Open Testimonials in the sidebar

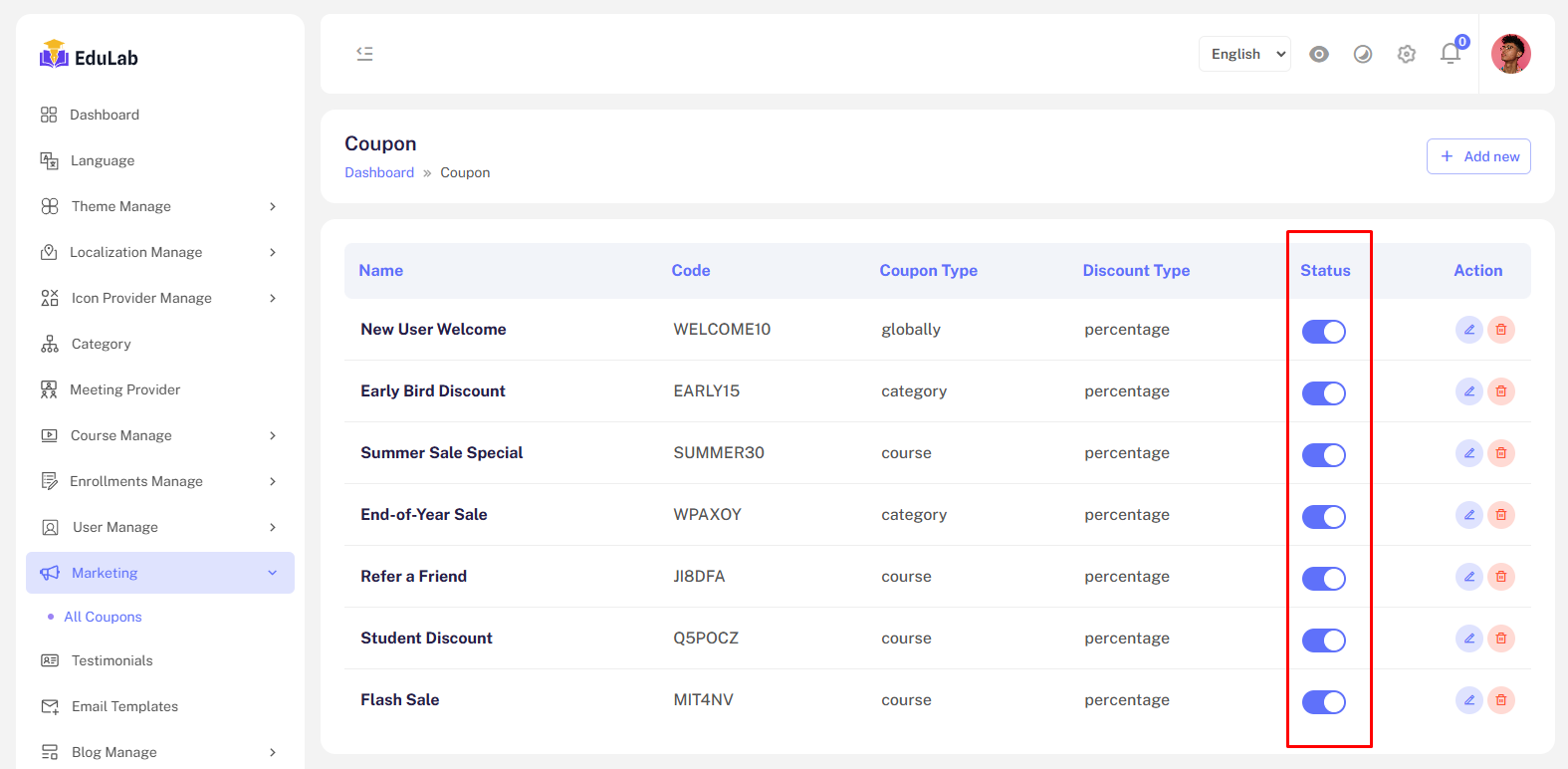112,660
